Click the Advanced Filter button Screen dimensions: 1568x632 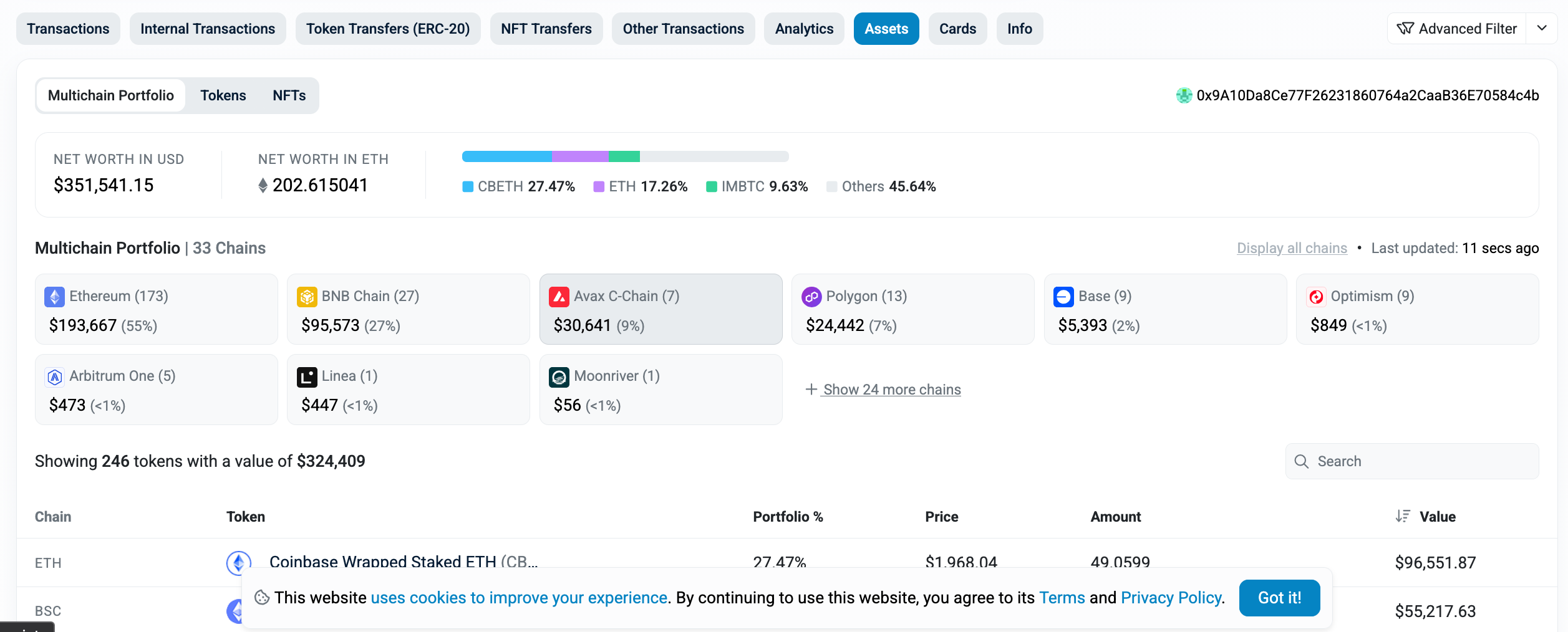click(1457, 29)
